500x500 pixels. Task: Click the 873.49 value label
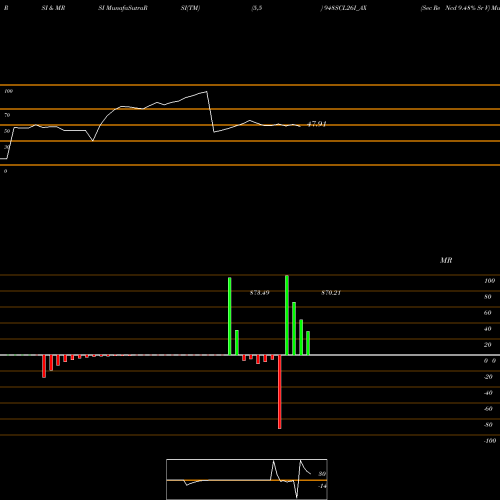260,293
